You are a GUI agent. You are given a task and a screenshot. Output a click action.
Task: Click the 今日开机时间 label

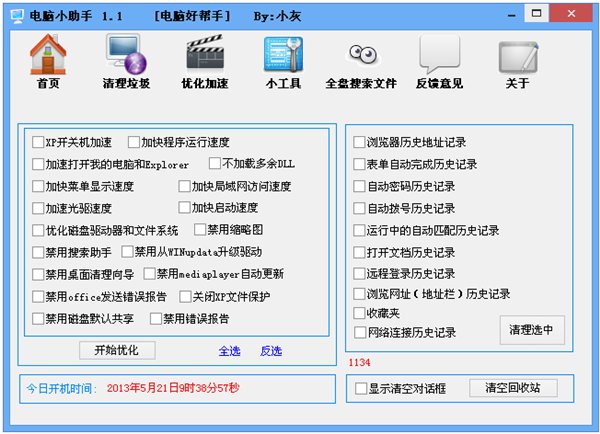pyautogui.click(x=61, y=389)
